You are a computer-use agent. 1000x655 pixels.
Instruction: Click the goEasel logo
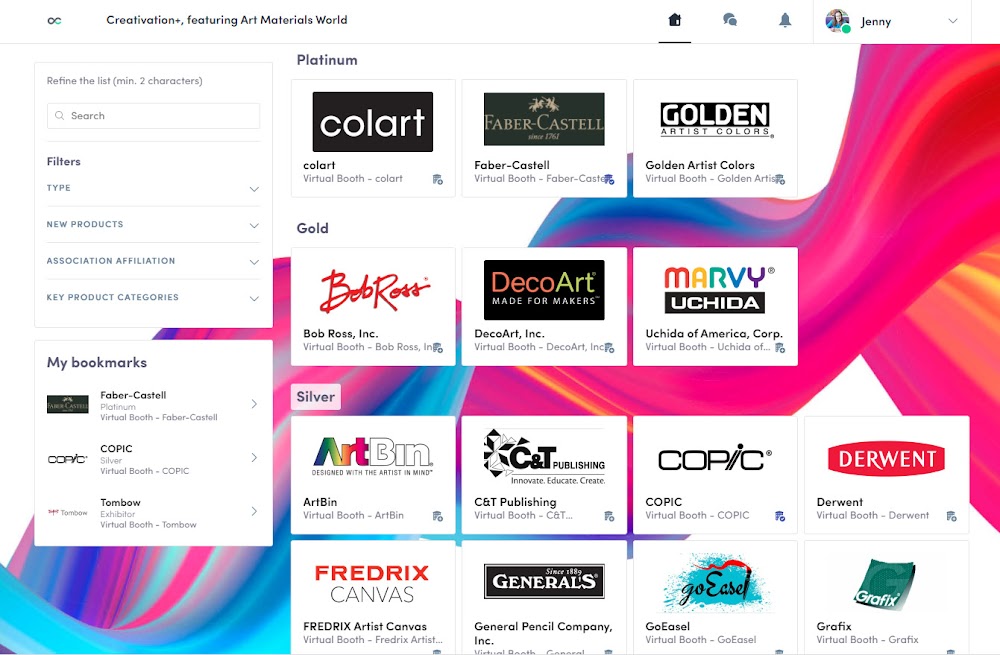click(715, 581)
